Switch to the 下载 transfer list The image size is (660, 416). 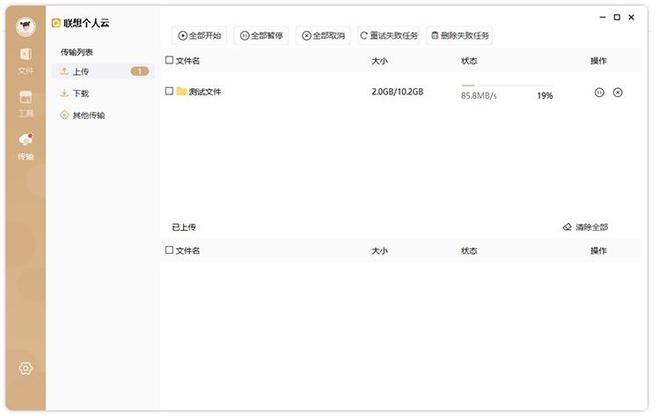(x=81, y=93)
